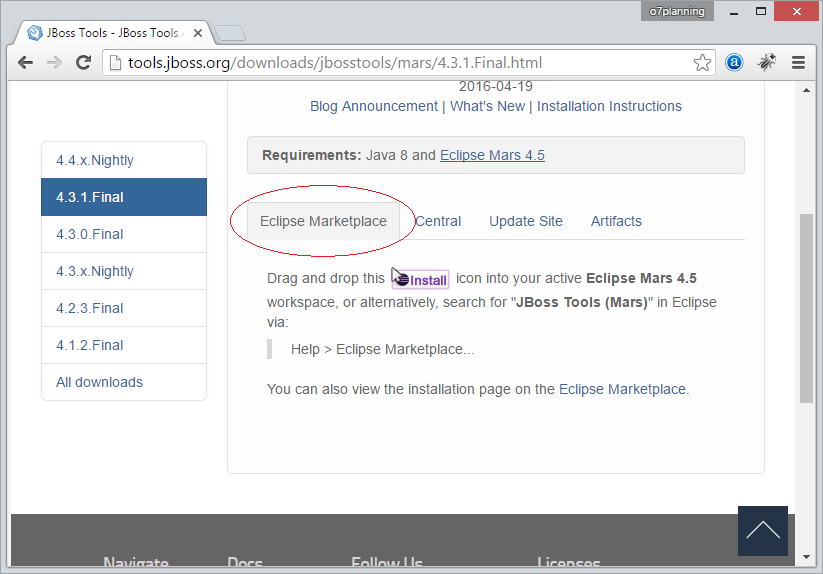Viewport: 823px width, 574px height.
Task: Select 4.2.3.Final in the sidebar
Action: [124, 308]
